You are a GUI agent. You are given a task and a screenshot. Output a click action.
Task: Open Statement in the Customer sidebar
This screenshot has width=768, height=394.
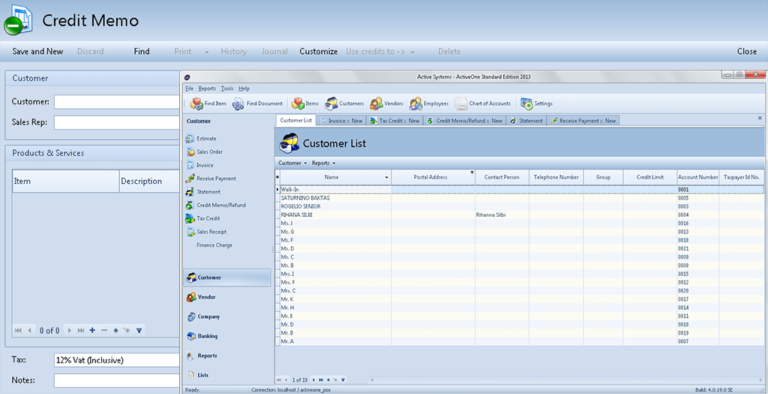(203, 192)
